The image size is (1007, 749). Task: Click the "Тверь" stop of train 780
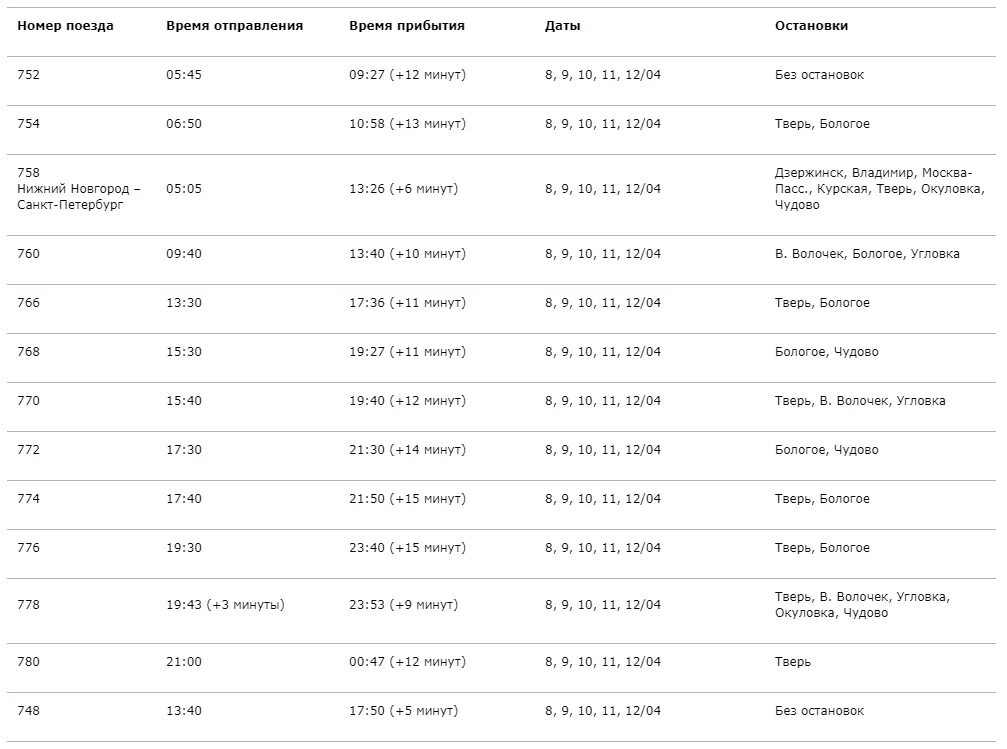(793, 662)
